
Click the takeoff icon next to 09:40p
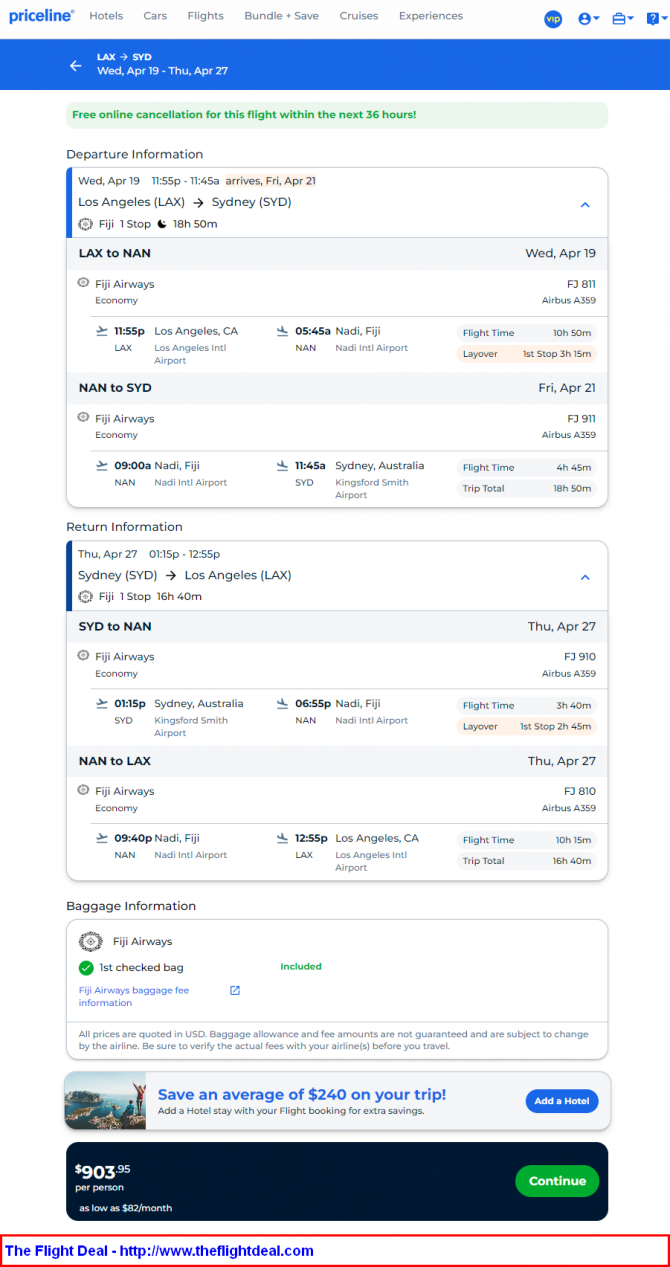[x=101, y=838]
